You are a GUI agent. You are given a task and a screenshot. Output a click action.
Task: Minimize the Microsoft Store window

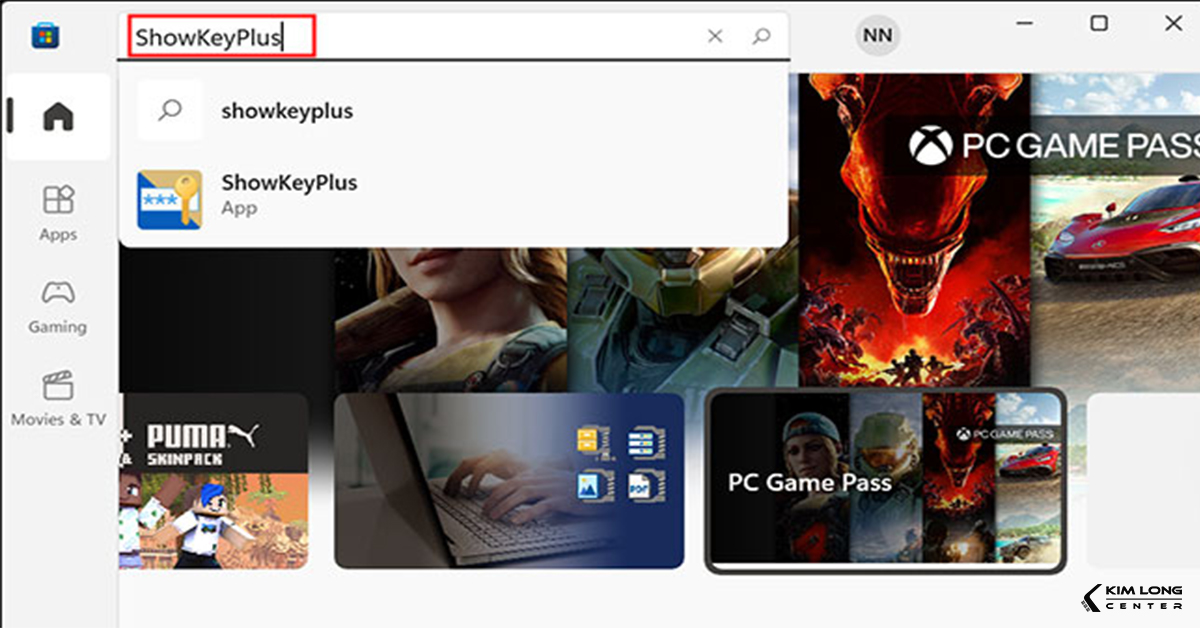click(x=1024, y=22)
